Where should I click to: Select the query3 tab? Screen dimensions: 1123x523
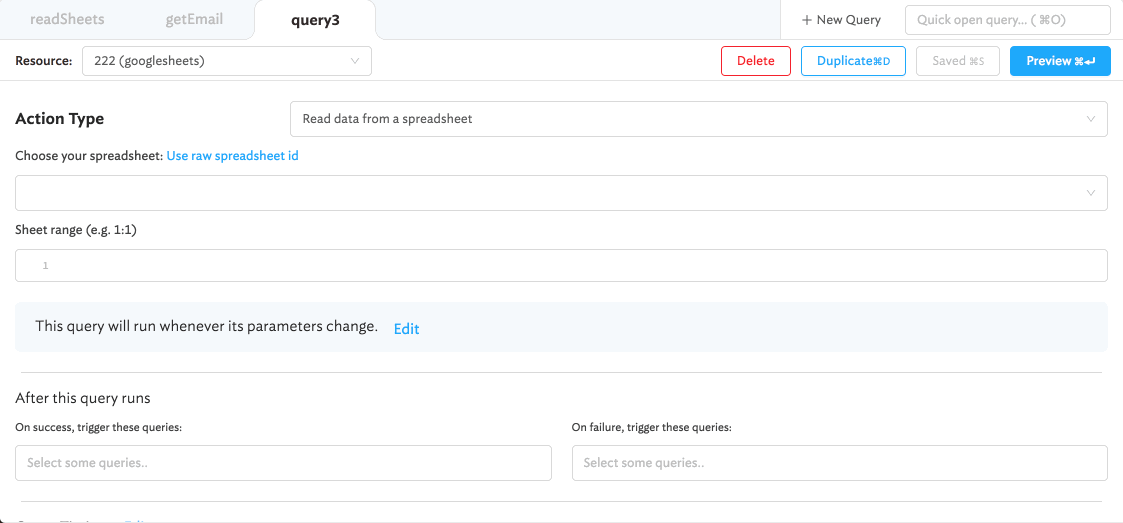point(315,20)
